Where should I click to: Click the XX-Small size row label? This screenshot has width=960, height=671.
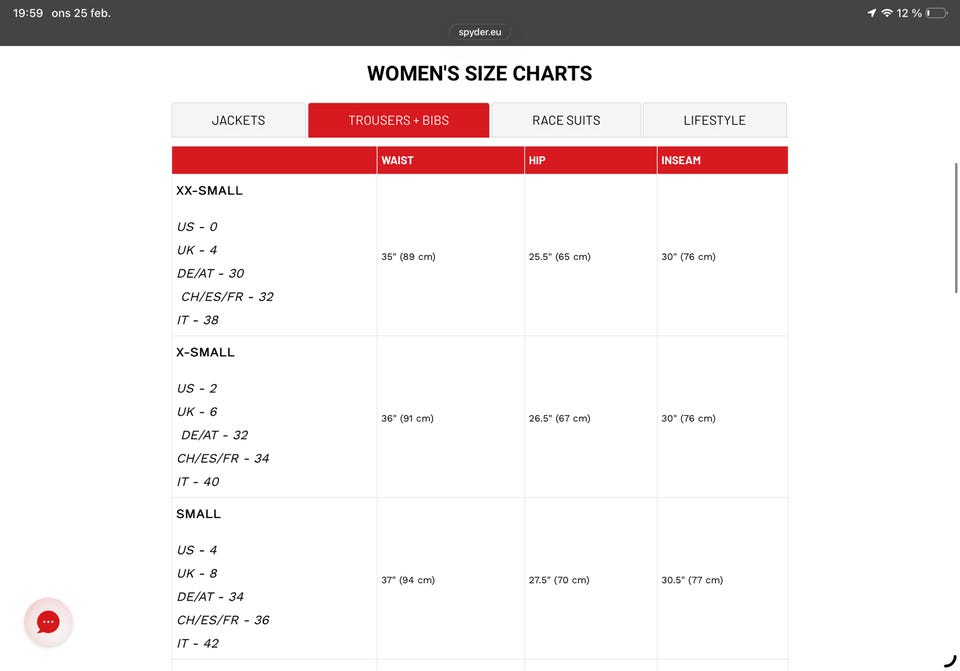[210, 190]
